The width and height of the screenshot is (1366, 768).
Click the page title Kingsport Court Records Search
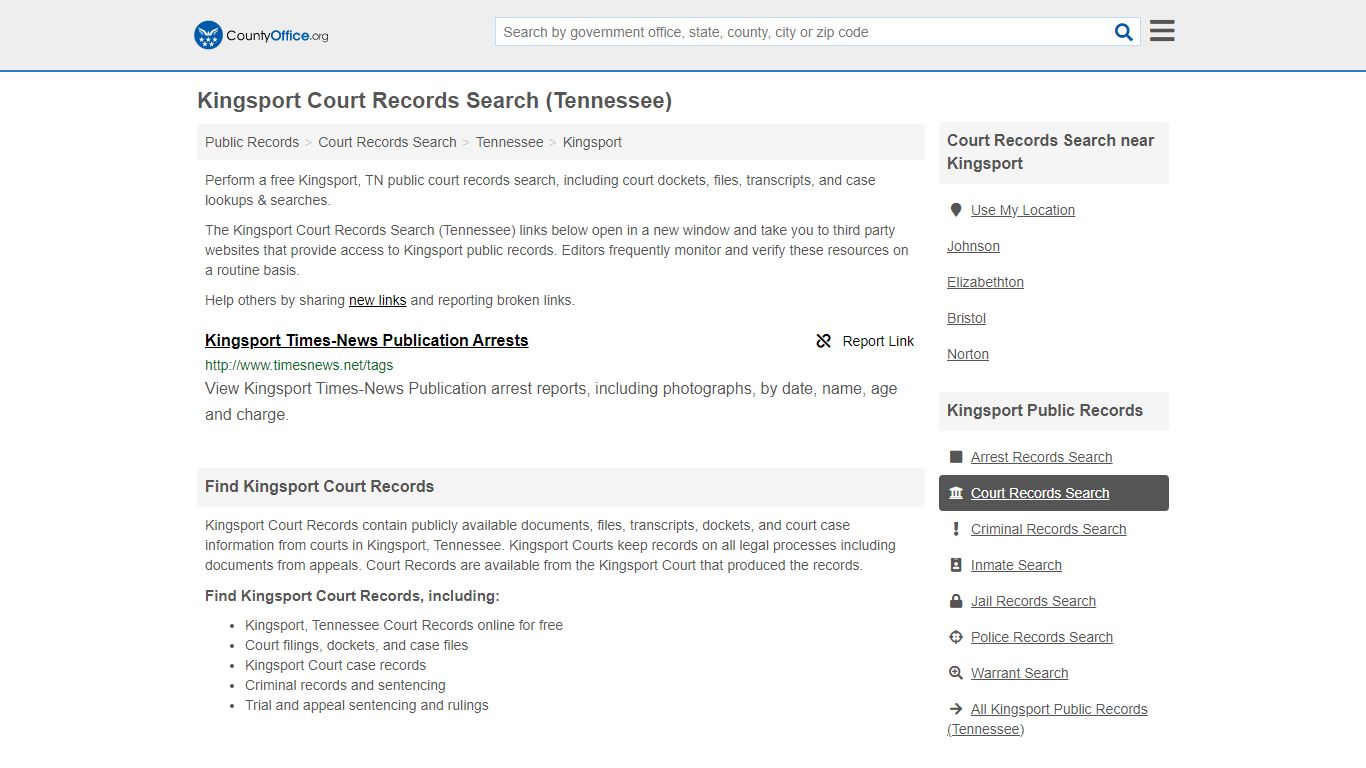(434, 101)
